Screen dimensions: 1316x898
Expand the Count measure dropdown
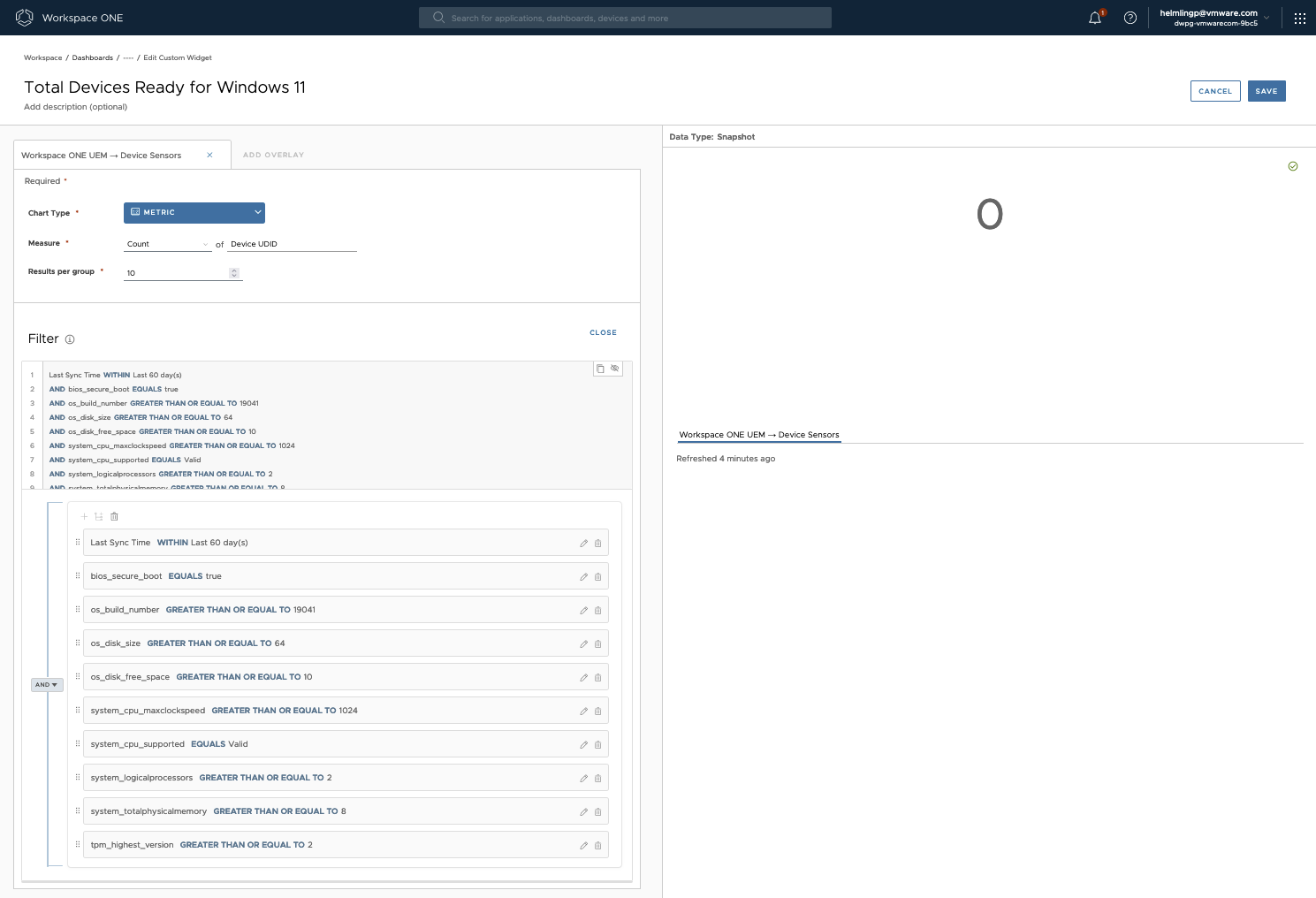[x=168, y=244]
